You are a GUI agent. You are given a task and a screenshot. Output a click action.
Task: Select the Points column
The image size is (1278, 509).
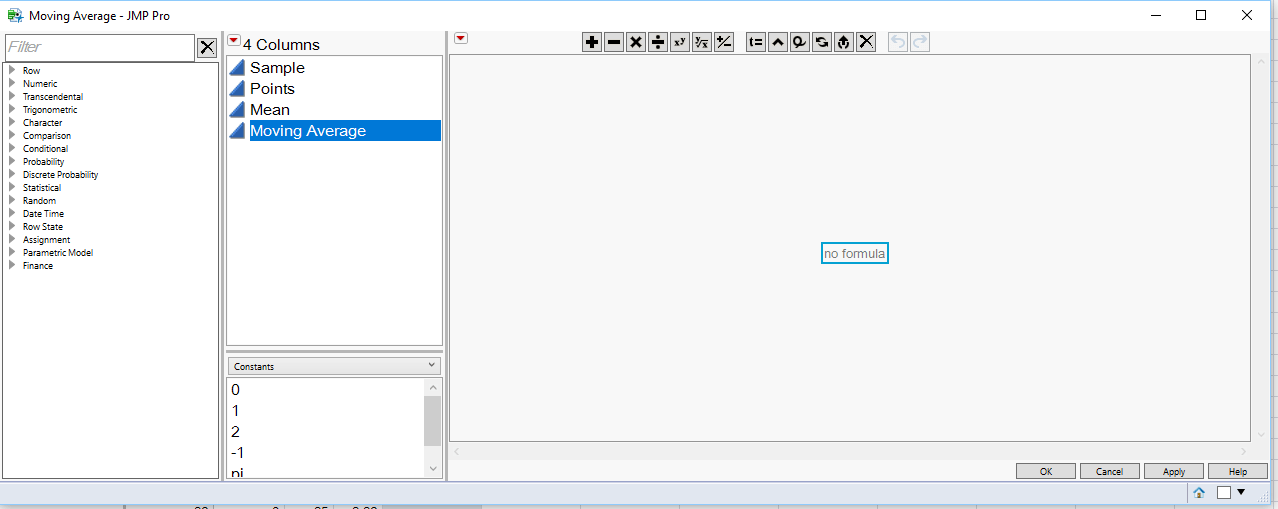pyautogui.click(x=334, y=88)
